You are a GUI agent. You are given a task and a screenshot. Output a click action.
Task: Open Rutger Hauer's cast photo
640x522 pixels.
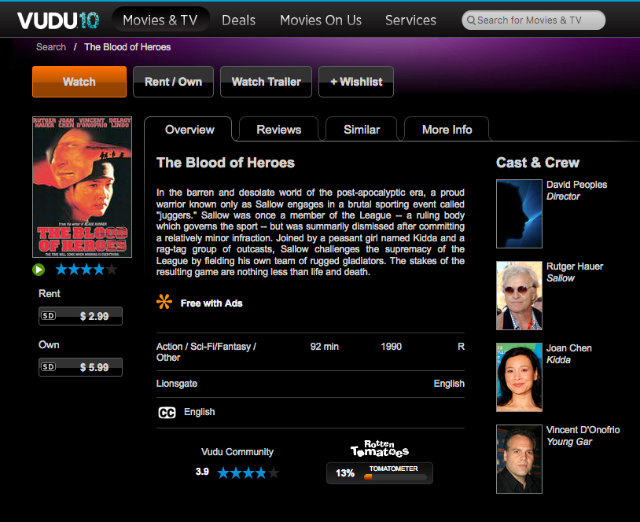point(519,295)
